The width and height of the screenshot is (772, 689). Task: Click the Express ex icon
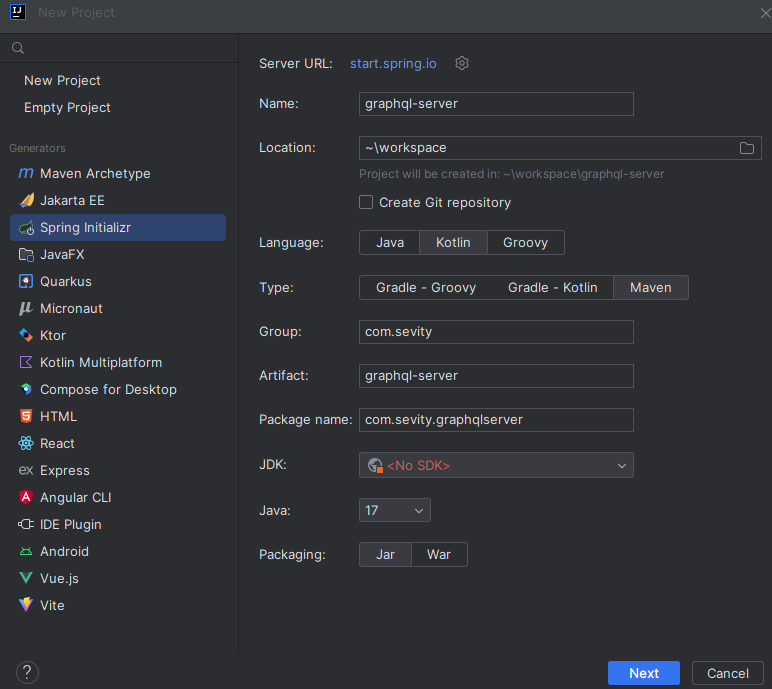[x=26, y=470]
